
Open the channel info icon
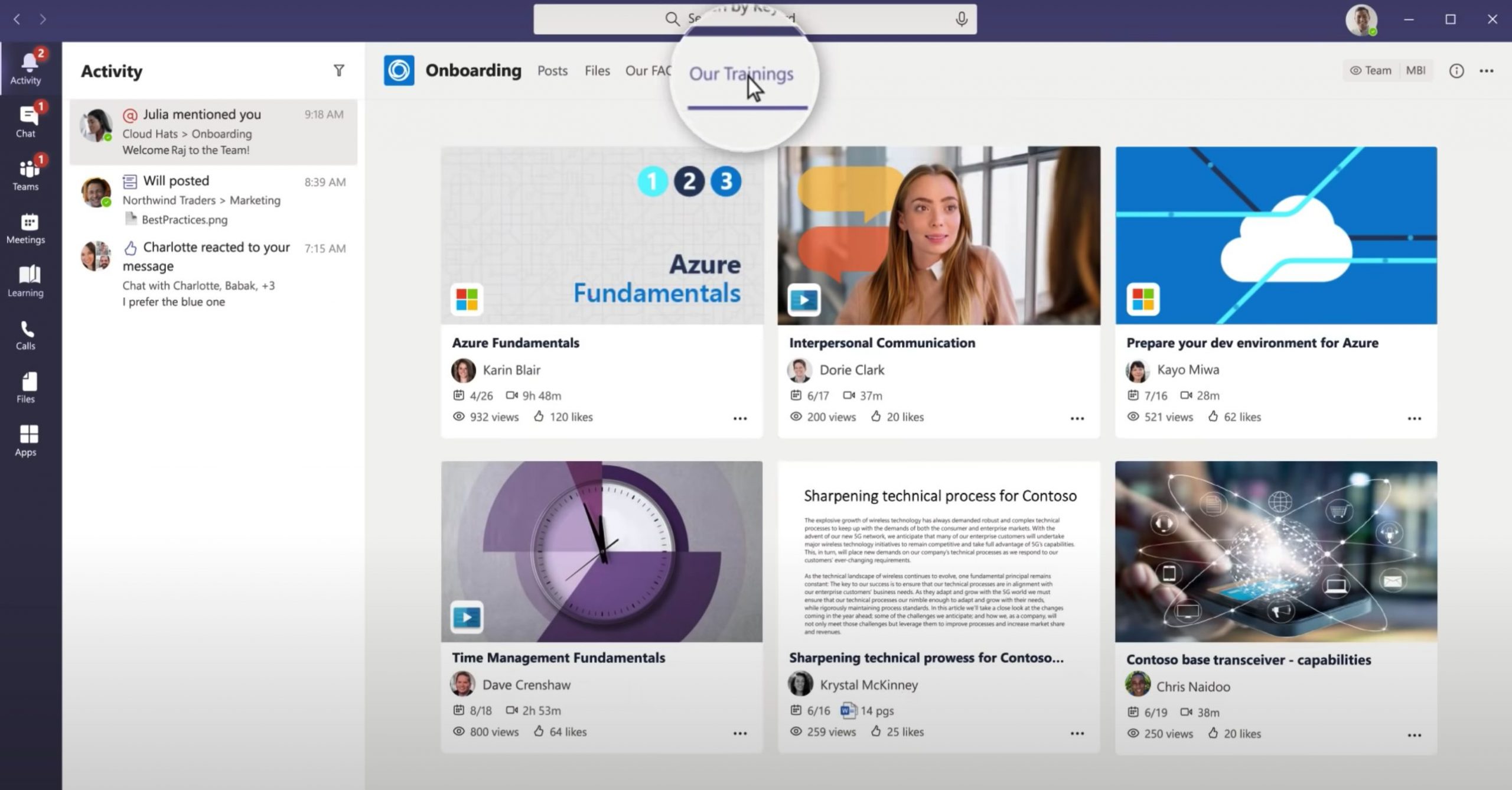pyautogui.click(x=1456, y=71)
